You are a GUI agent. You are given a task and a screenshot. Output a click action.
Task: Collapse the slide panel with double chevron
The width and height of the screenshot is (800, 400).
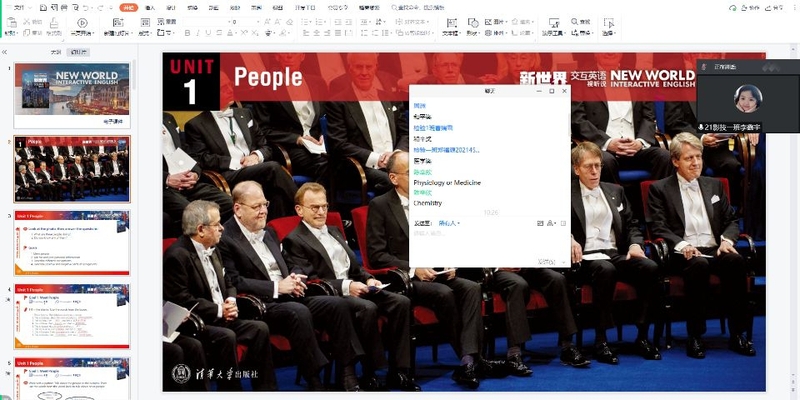tap(5, 52)
